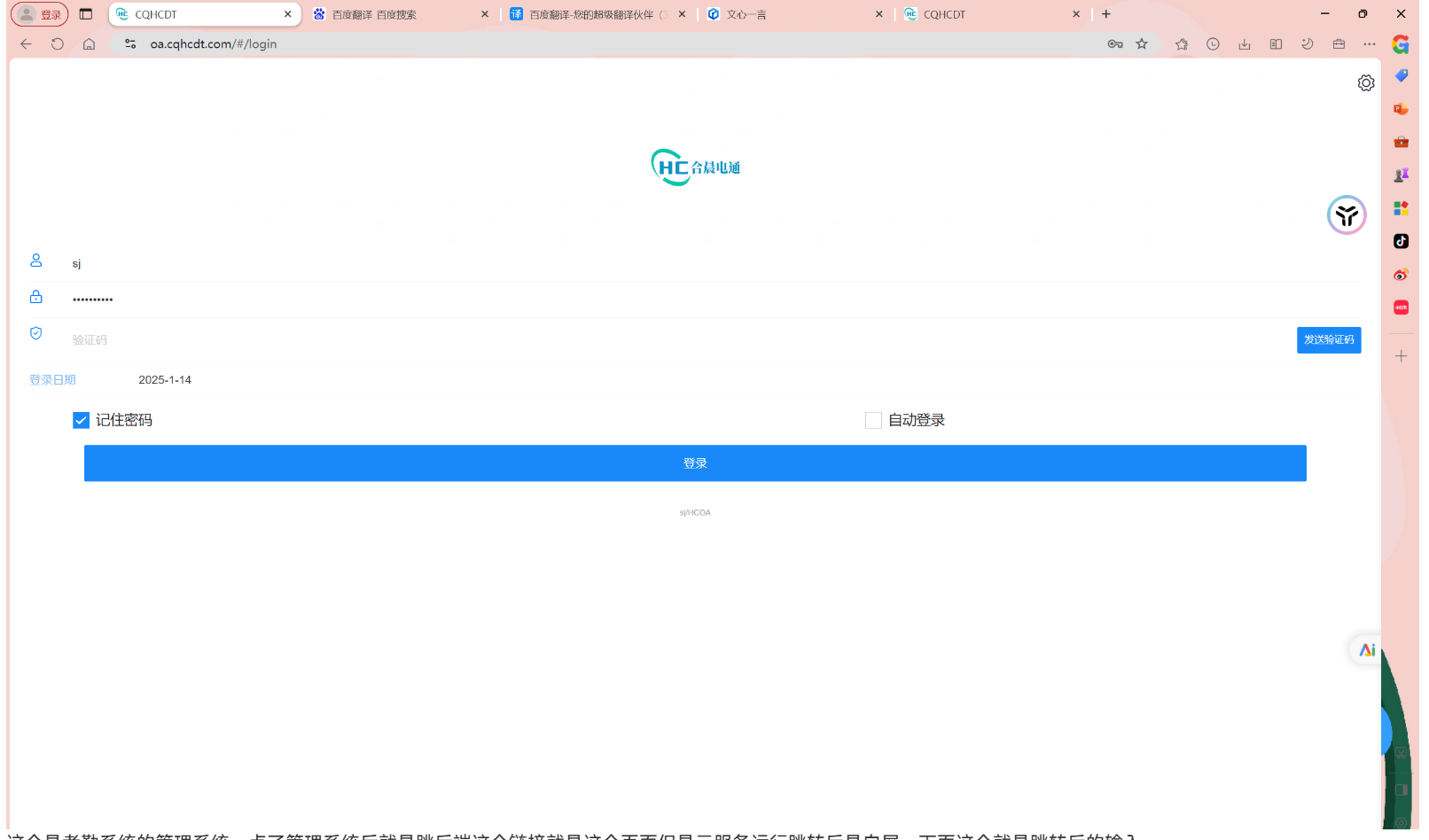This screenshot has width=1429, height=840.
Task: Click the red 登录 profile button
Action: pyautogui.click(x=40, y=14)
